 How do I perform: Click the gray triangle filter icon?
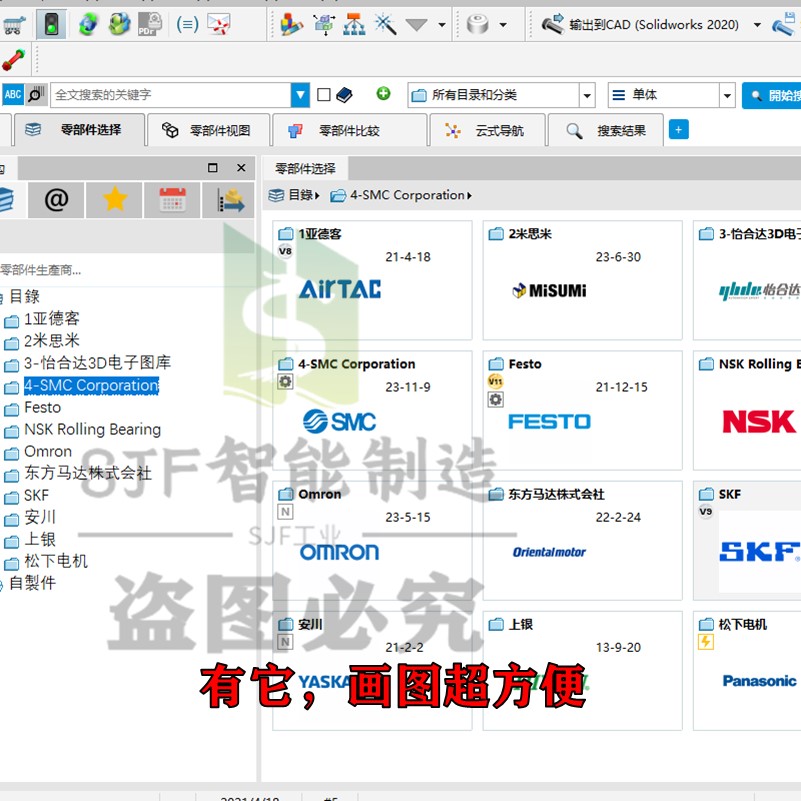[416, 24]
